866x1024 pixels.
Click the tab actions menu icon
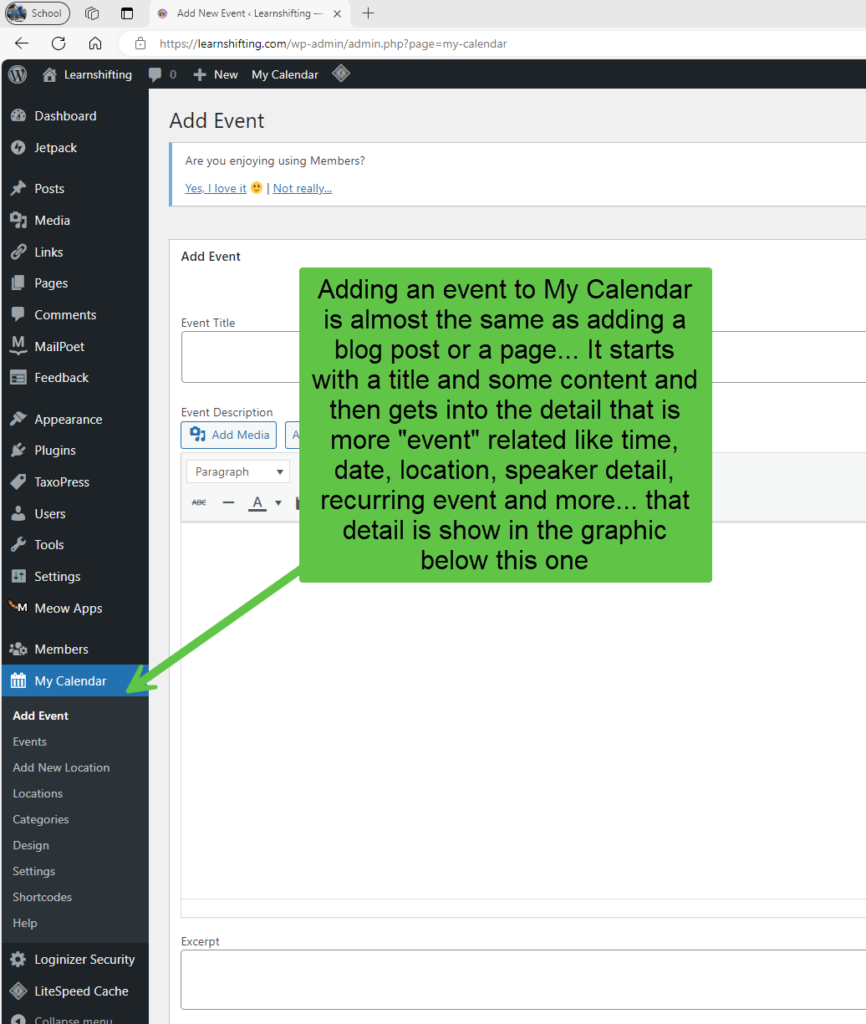127,13
